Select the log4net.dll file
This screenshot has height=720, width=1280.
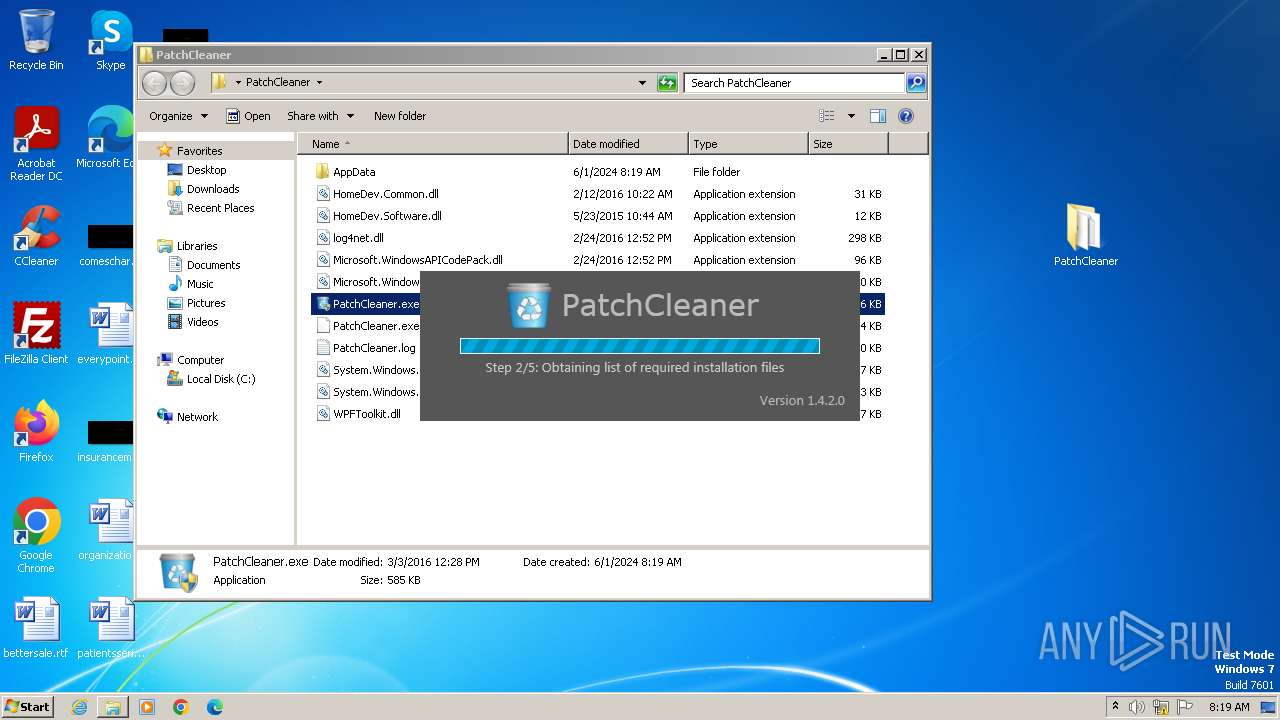click(x=598, y=238)
